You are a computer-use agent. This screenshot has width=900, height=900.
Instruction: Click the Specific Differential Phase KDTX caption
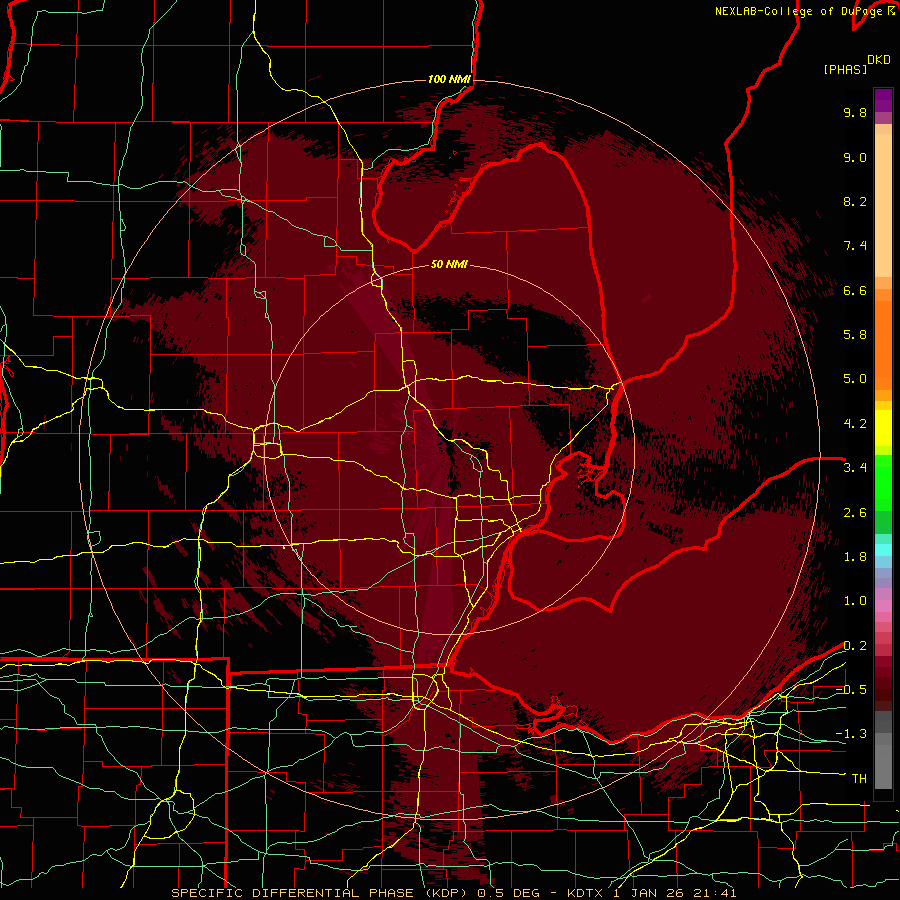tap(454, 893)
